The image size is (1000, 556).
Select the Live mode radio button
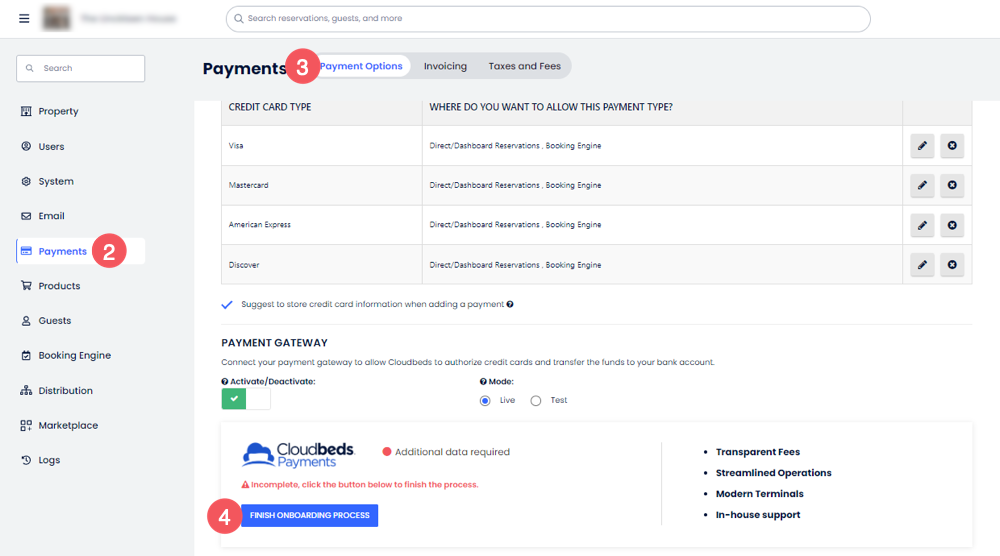pyautogui.click(x=485, y=400)
